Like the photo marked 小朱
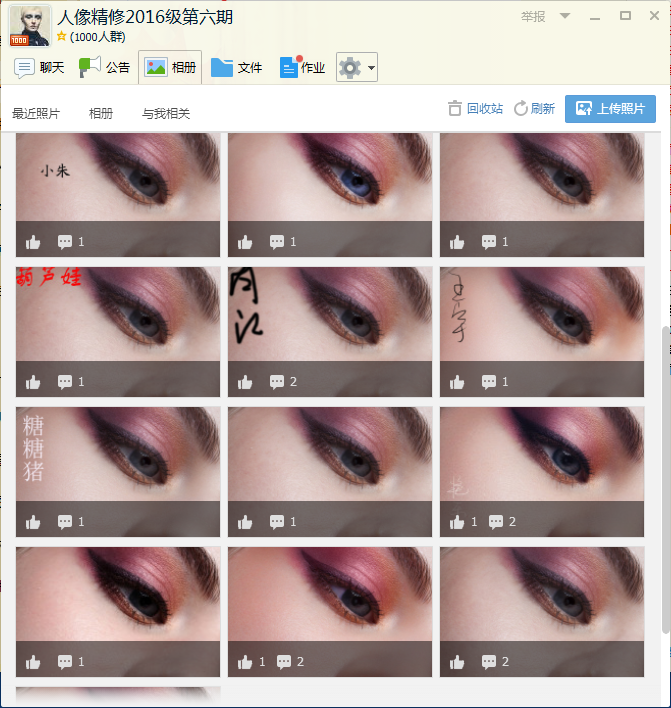Screen dimensions: 671x708 (x=33, y=242)
